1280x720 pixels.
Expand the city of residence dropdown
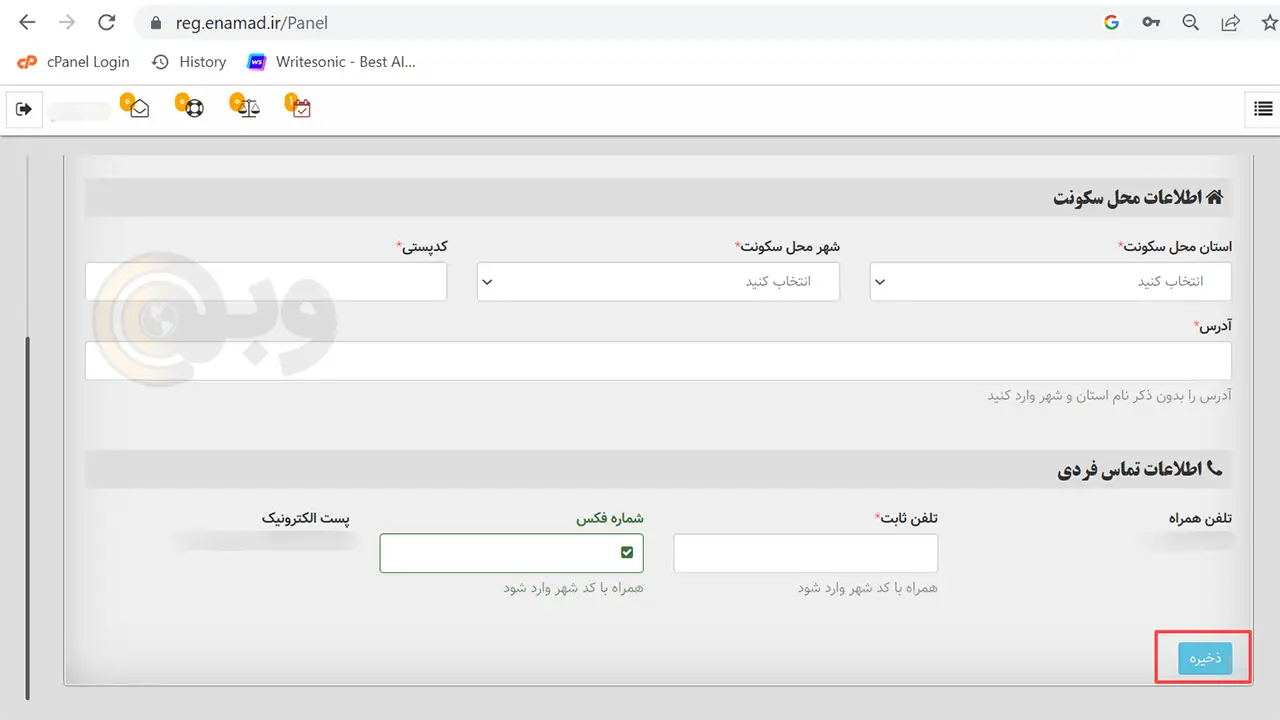click(x=658, y=282)
